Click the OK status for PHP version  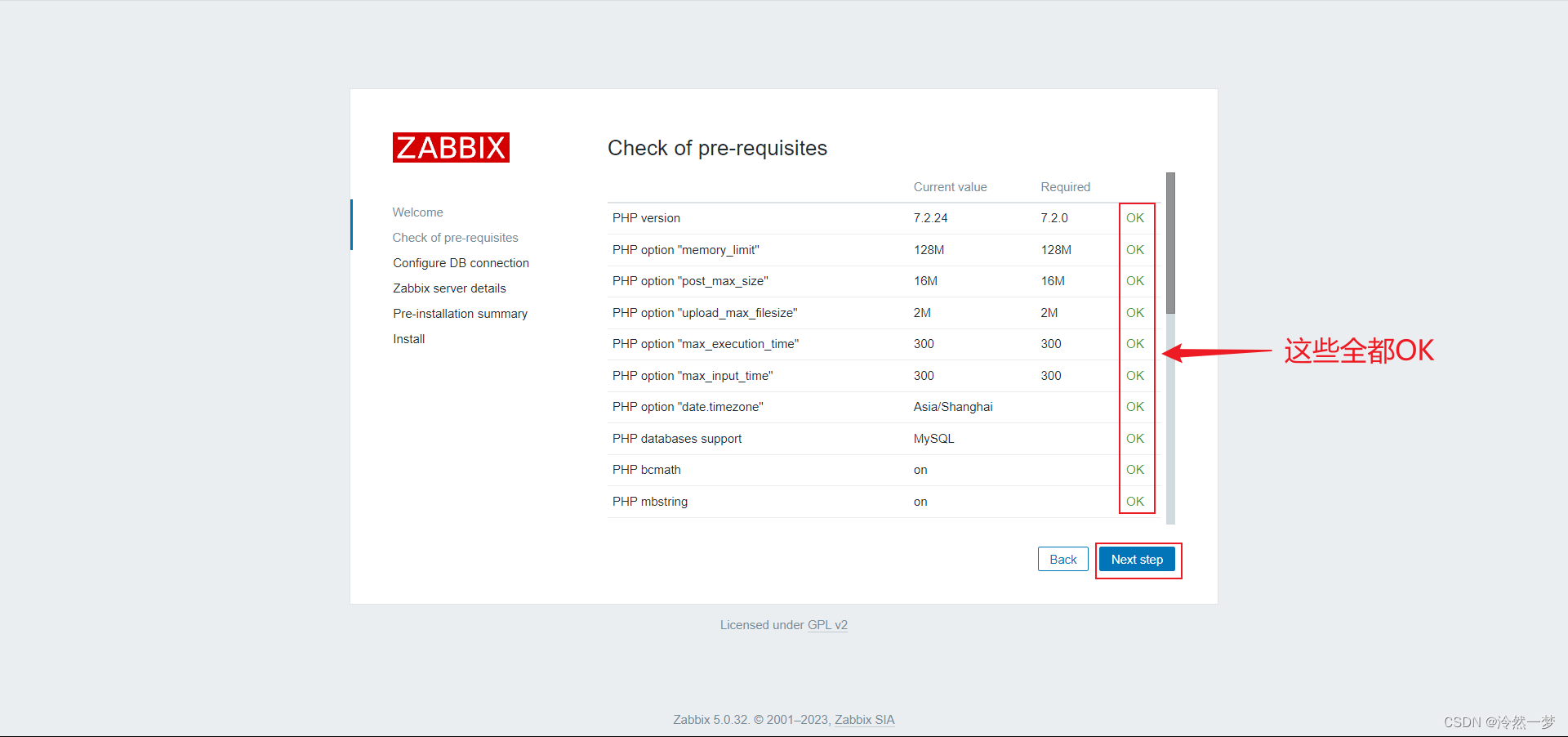(x=1135, y=218)
